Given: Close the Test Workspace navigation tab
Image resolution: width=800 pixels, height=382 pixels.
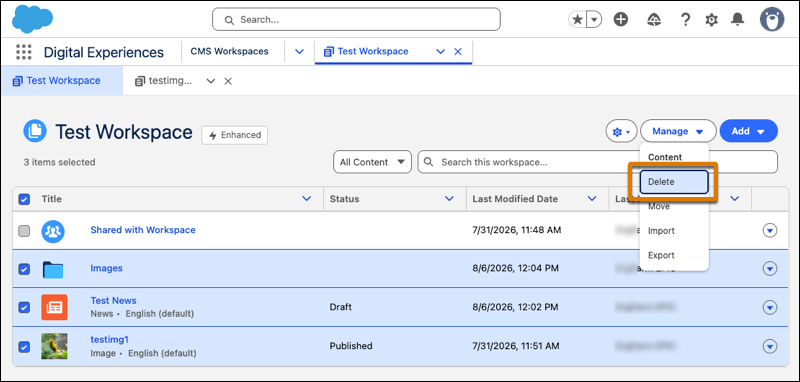Looking at the screenshot, I should [458, 52].
